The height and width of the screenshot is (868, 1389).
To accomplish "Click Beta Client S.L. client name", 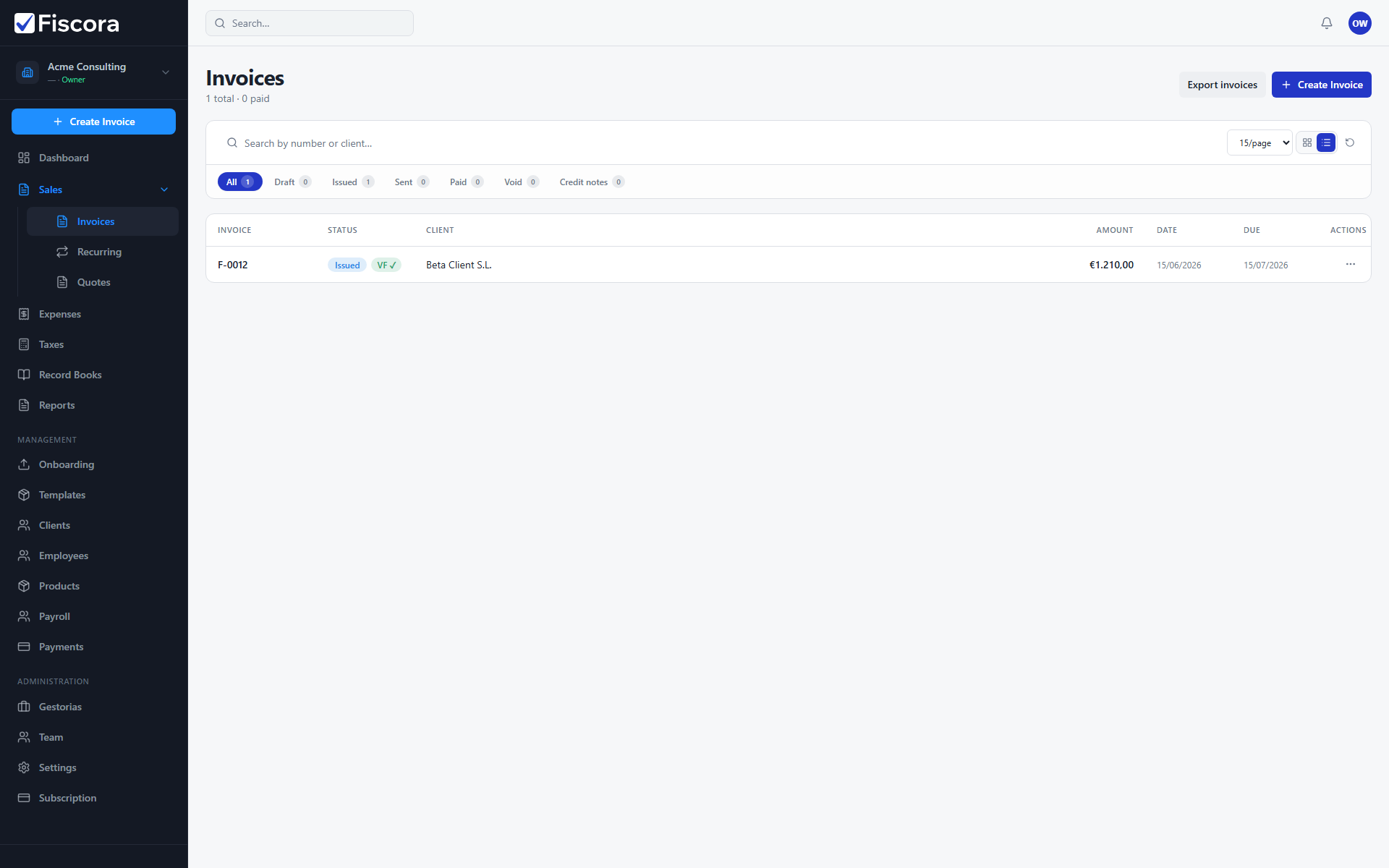I will [x=459, y=265].
